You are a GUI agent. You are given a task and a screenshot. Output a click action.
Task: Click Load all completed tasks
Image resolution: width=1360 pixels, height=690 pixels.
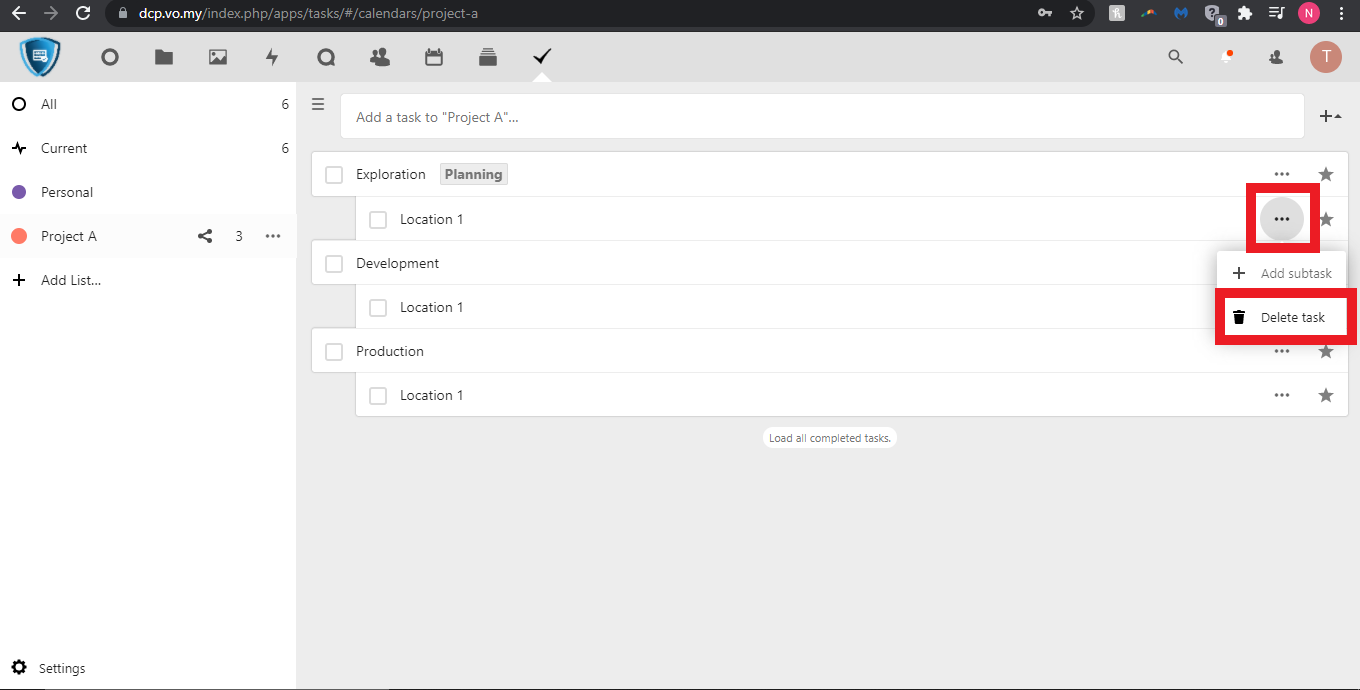[828, 438]
